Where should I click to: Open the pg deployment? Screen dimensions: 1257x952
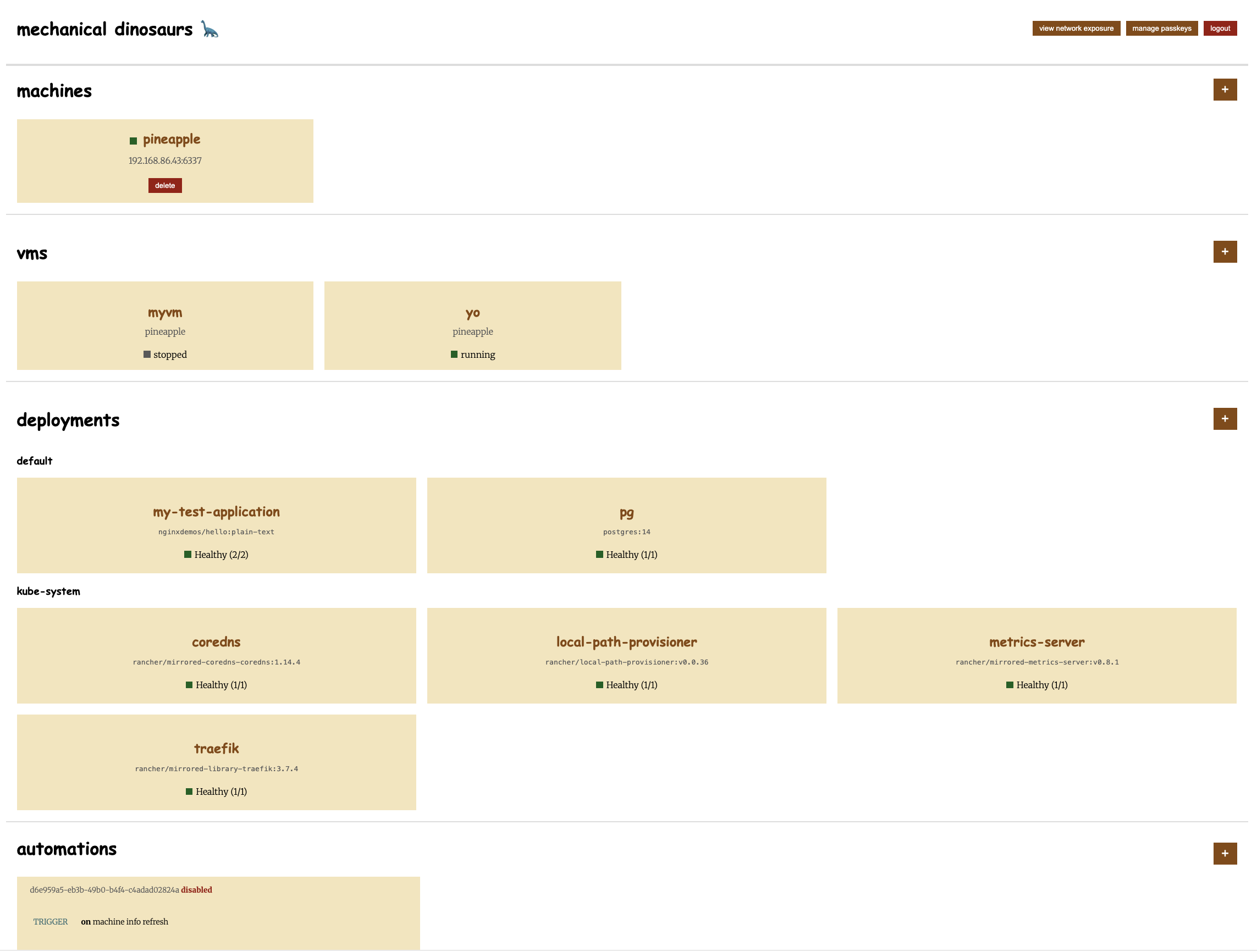pos(626,513)
